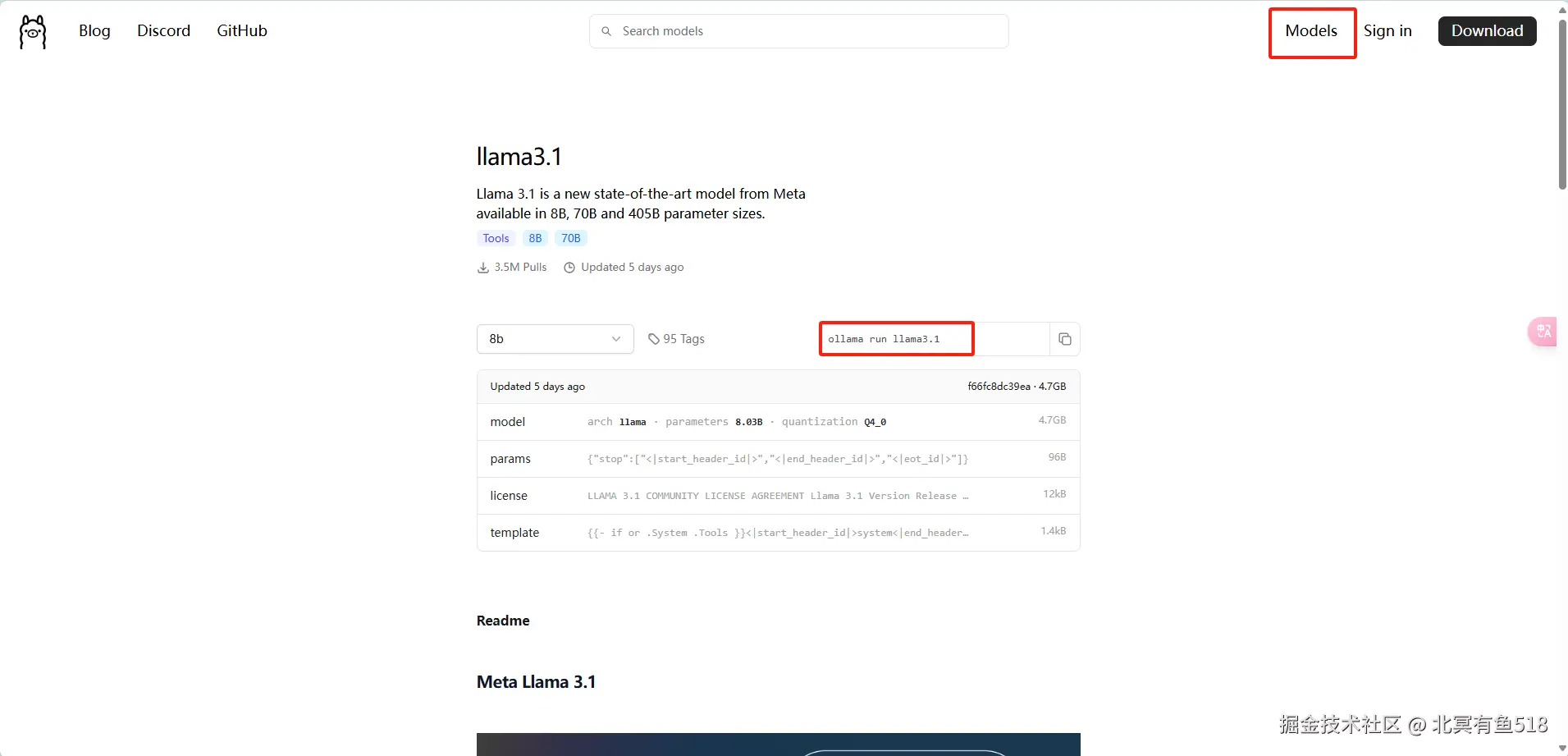Click the Ollama llama logo
Image resolution: width=1568 pixels, height=756 pixels.
coord(33,32)
